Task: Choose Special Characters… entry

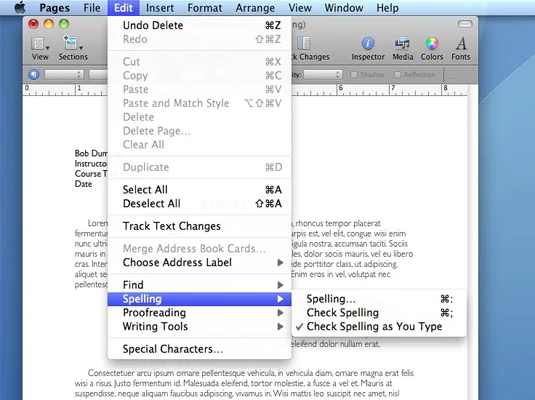Action: [x=199, y=349]
